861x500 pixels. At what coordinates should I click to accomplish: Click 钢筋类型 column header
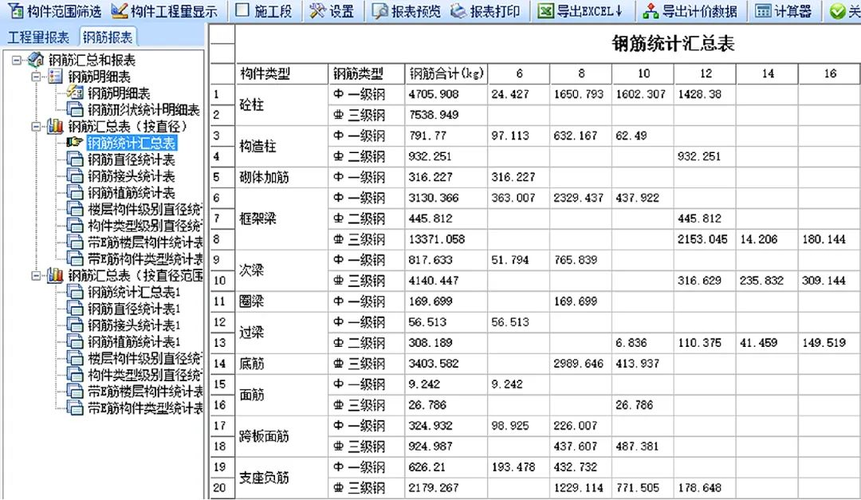(x=367, y=74)
